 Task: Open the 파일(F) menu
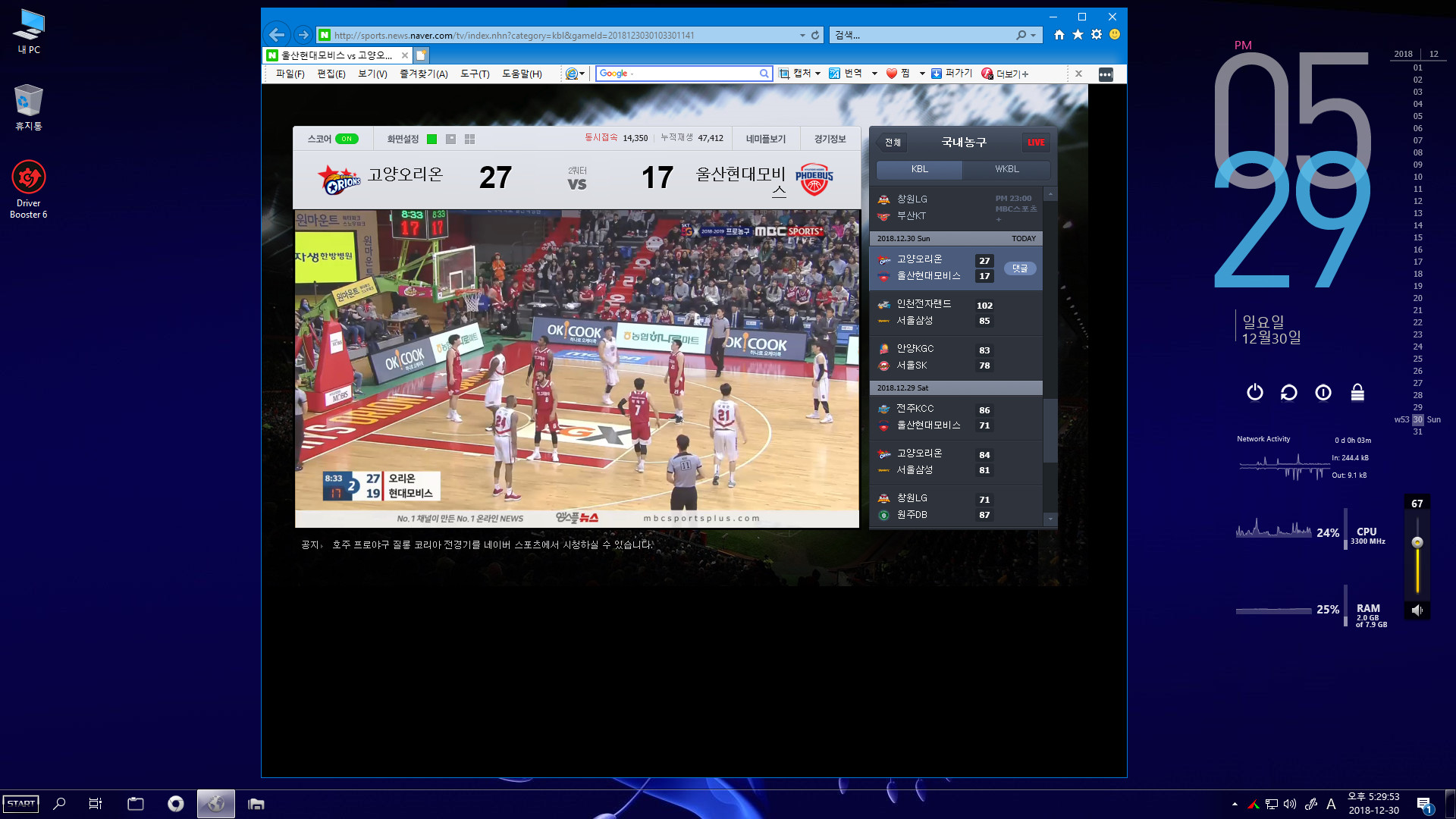click(290, 74)
